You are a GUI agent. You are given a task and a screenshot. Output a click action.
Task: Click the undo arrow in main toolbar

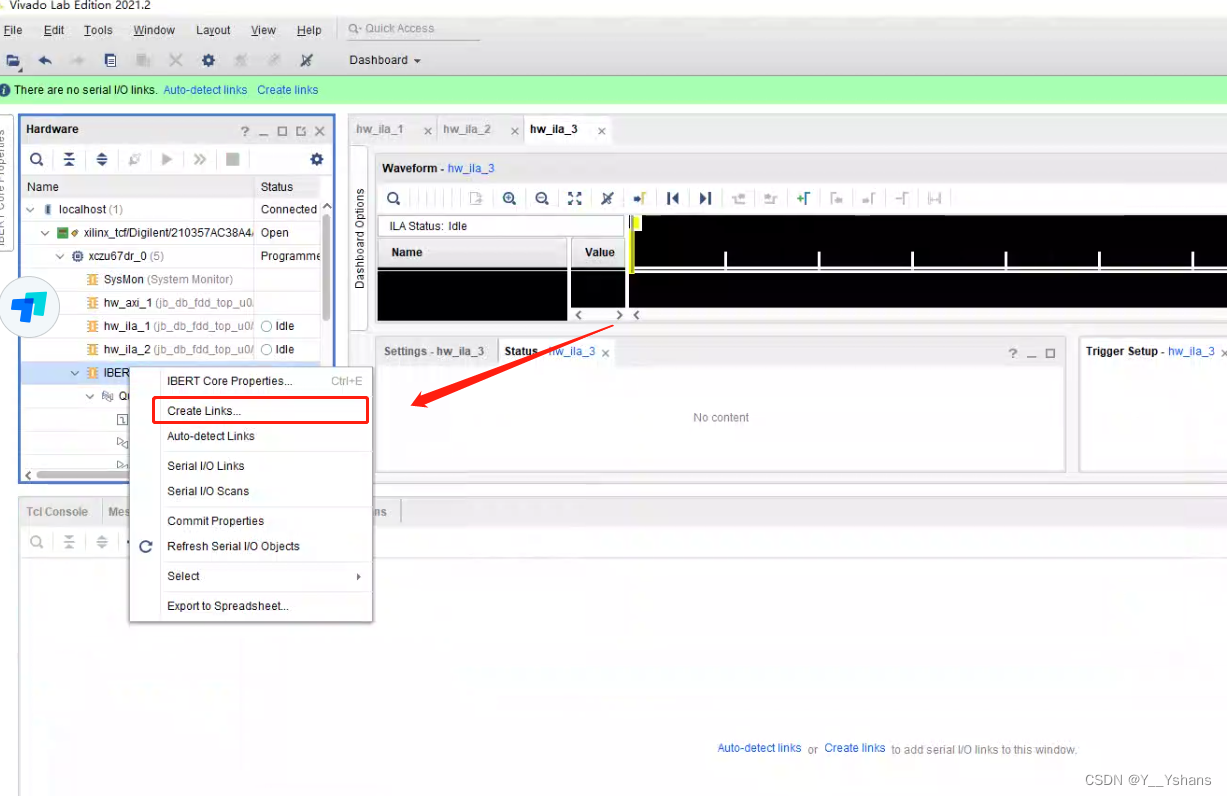point(45,60)
